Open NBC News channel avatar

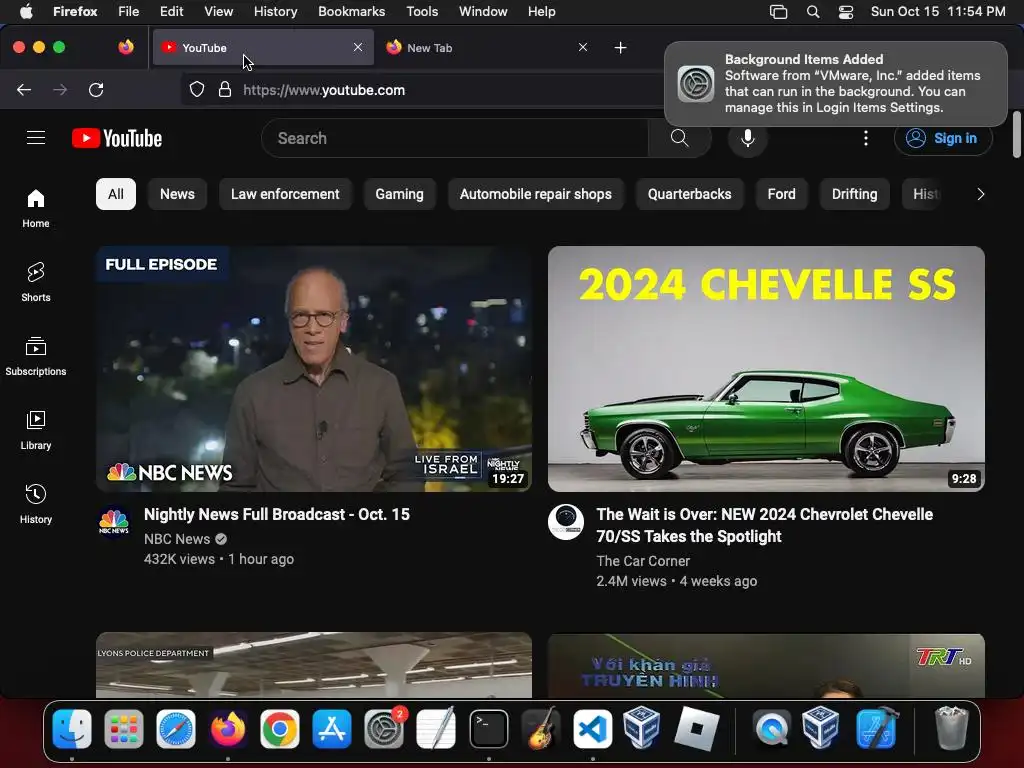114,521
